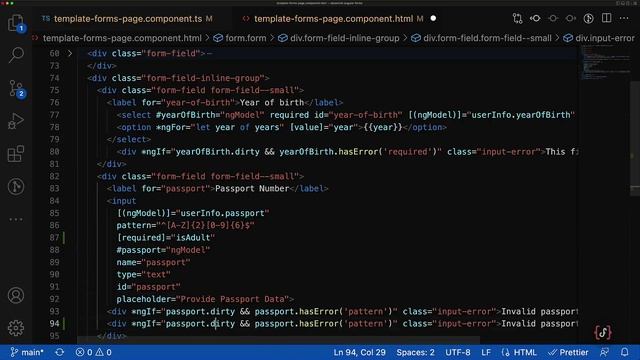
Task: Click Prettier formatter status item
Action: tap(568, 352)
